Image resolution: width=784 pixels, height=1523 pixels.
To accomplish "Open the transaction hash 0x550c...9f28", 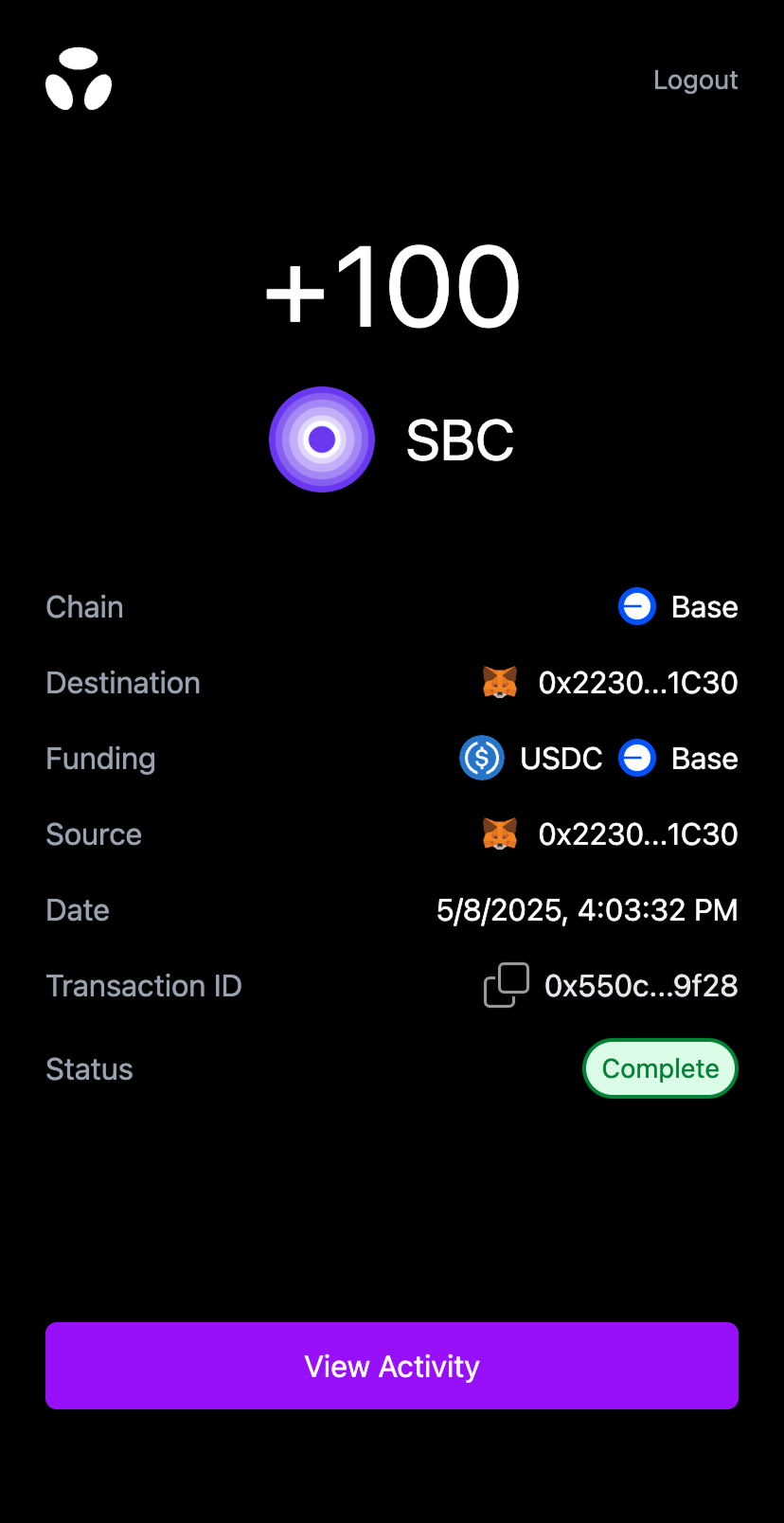I will click(x=641, y=986).
